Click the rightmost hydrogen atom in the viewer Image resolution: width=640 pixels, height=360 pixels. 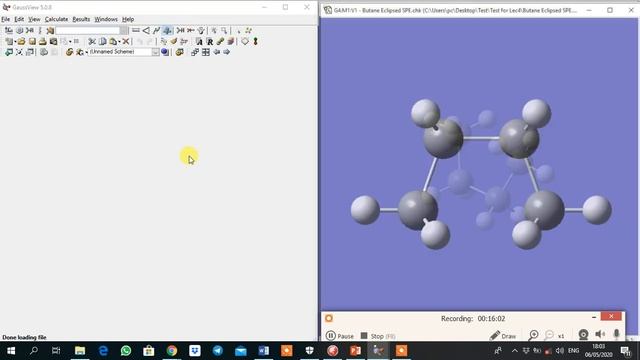pyautogui.click(x=597, y=210)
